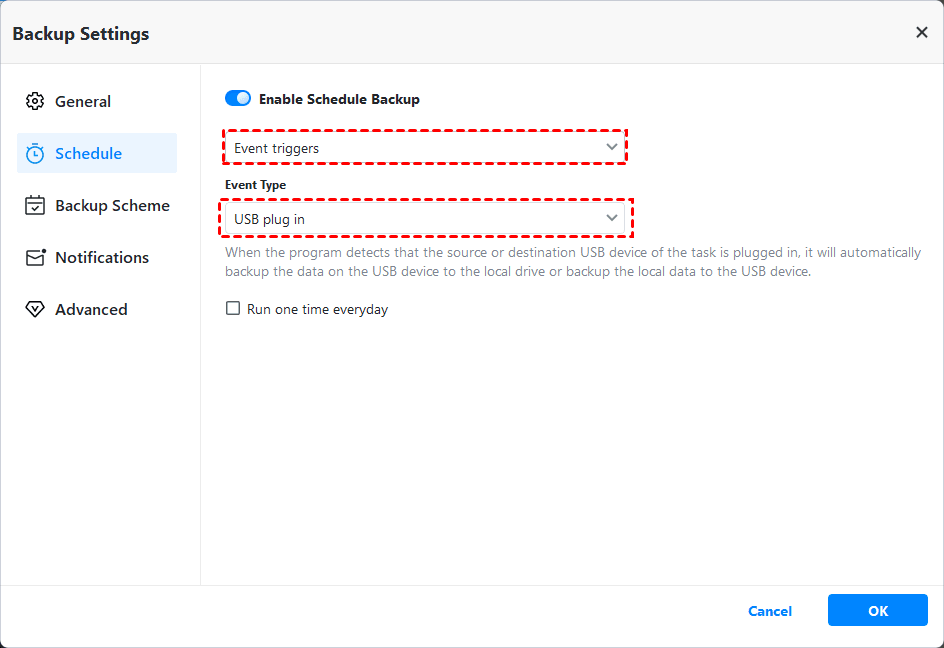944x648 pixels.
Task: Check the Run one time everyday checkbox
Action: pyautogui.click(x=233, y=309)
